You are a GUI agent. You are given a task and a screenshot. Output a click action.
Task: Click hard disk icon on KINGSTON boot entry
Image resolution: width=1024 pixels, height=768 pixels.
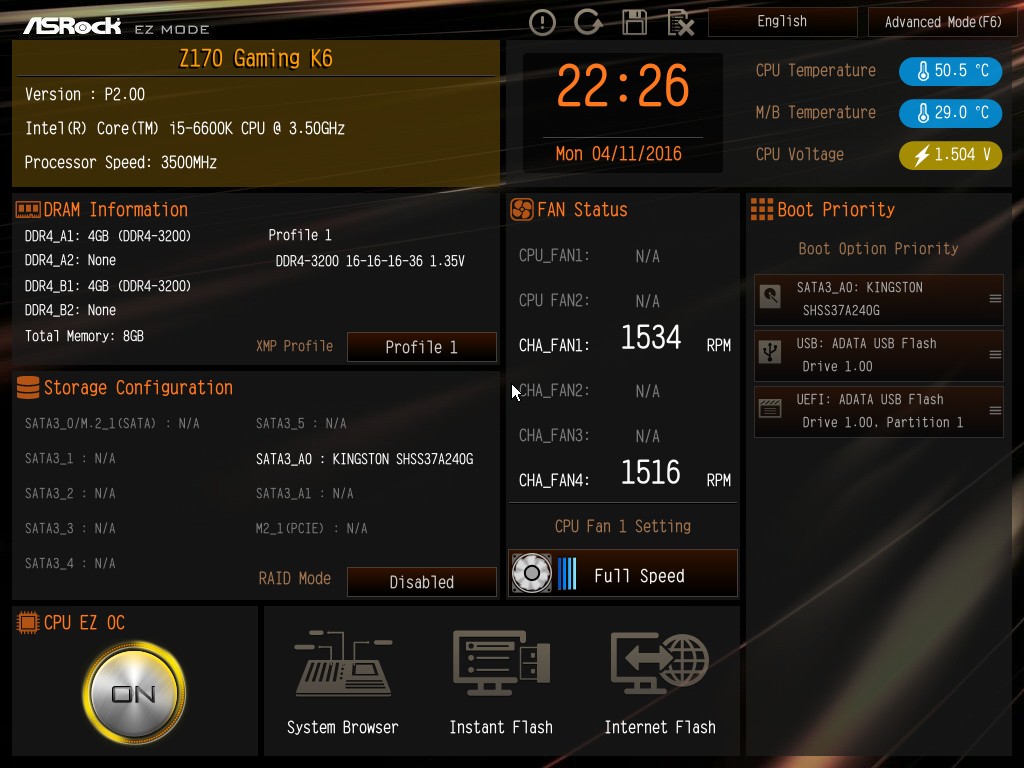click(771, 296)
